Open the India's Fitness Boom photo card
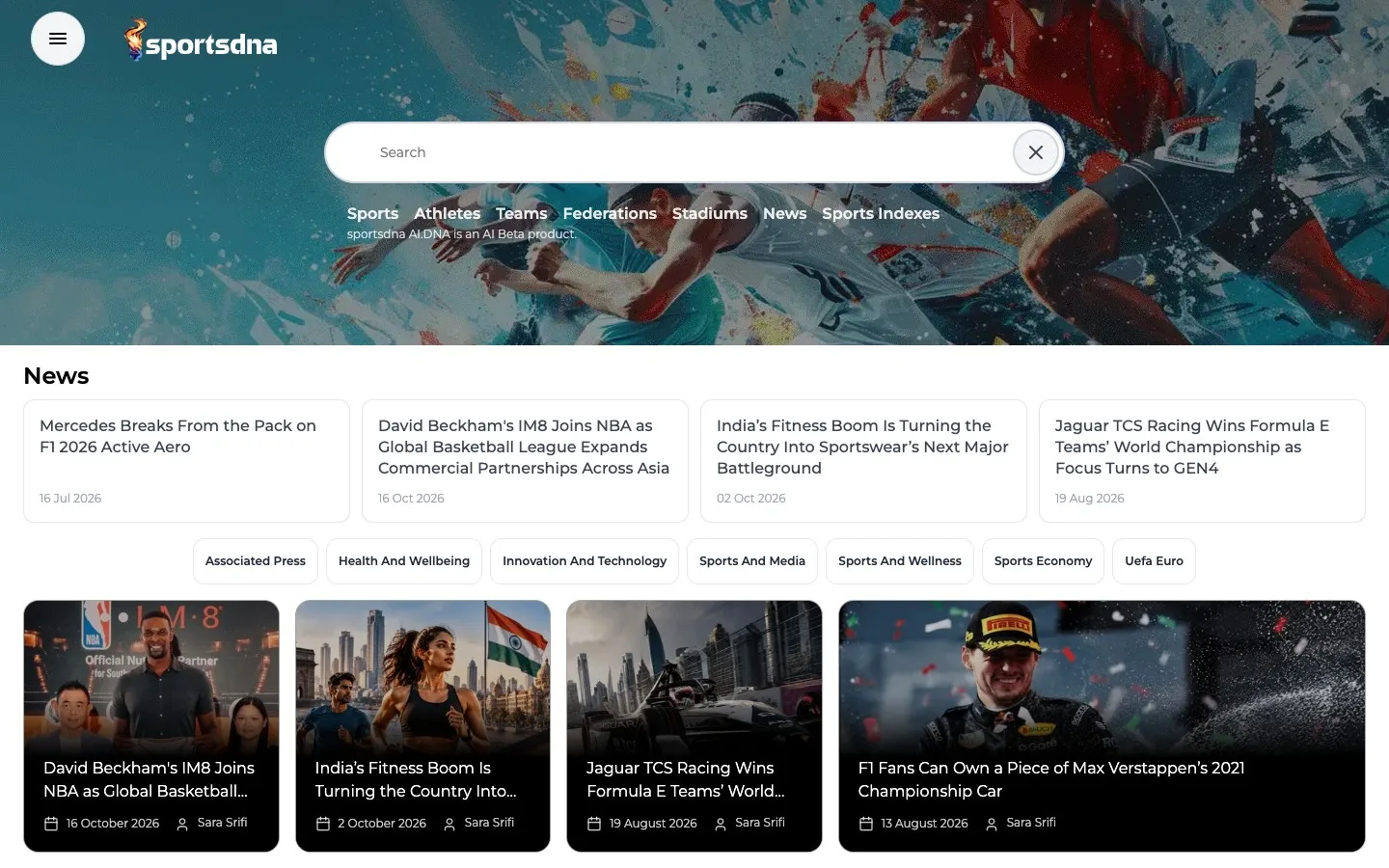Viewport: 1389px width, 868px height. pyautogui.click(x=422, y=726)
